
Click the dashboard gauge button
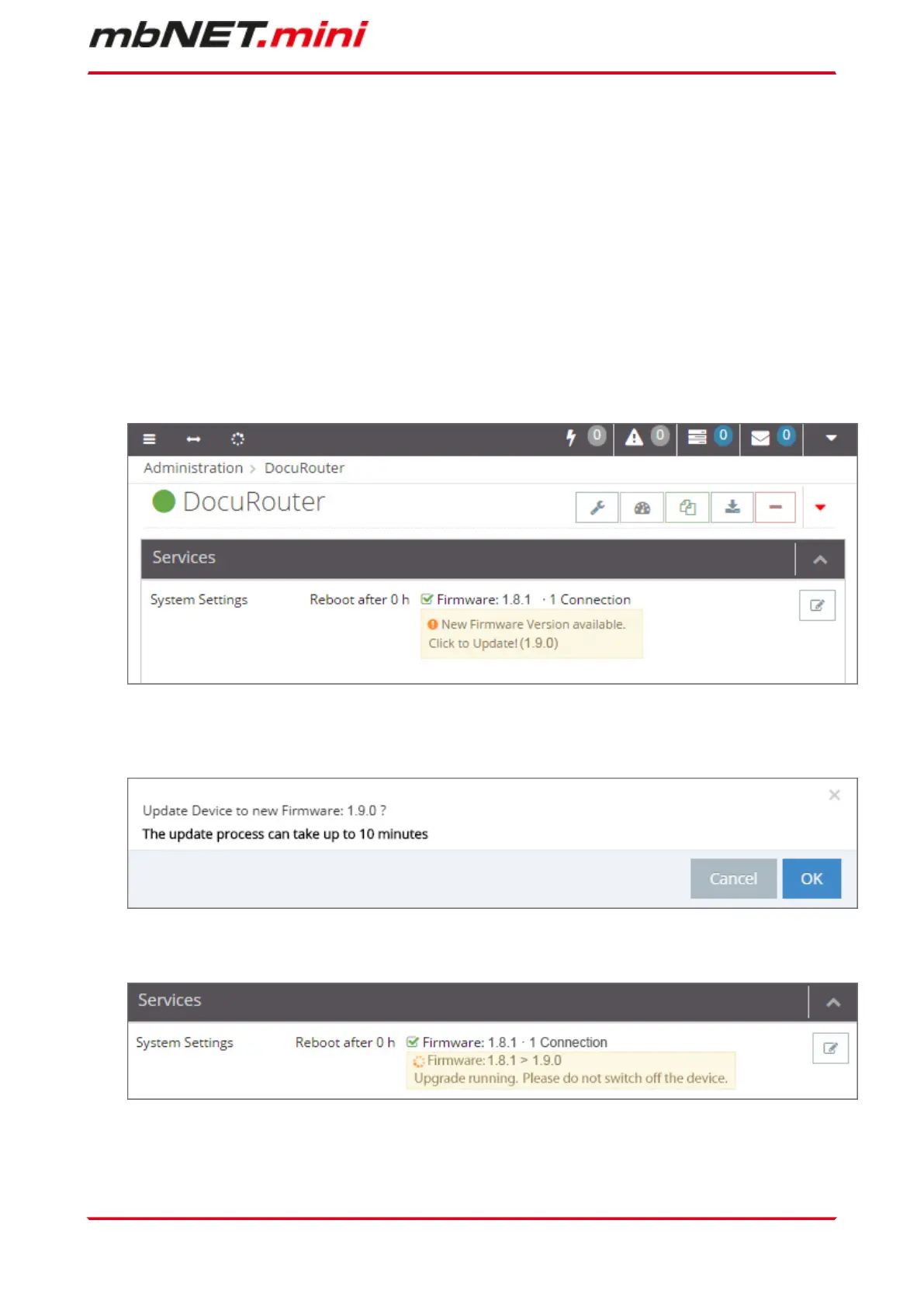(x=642, y=508)
